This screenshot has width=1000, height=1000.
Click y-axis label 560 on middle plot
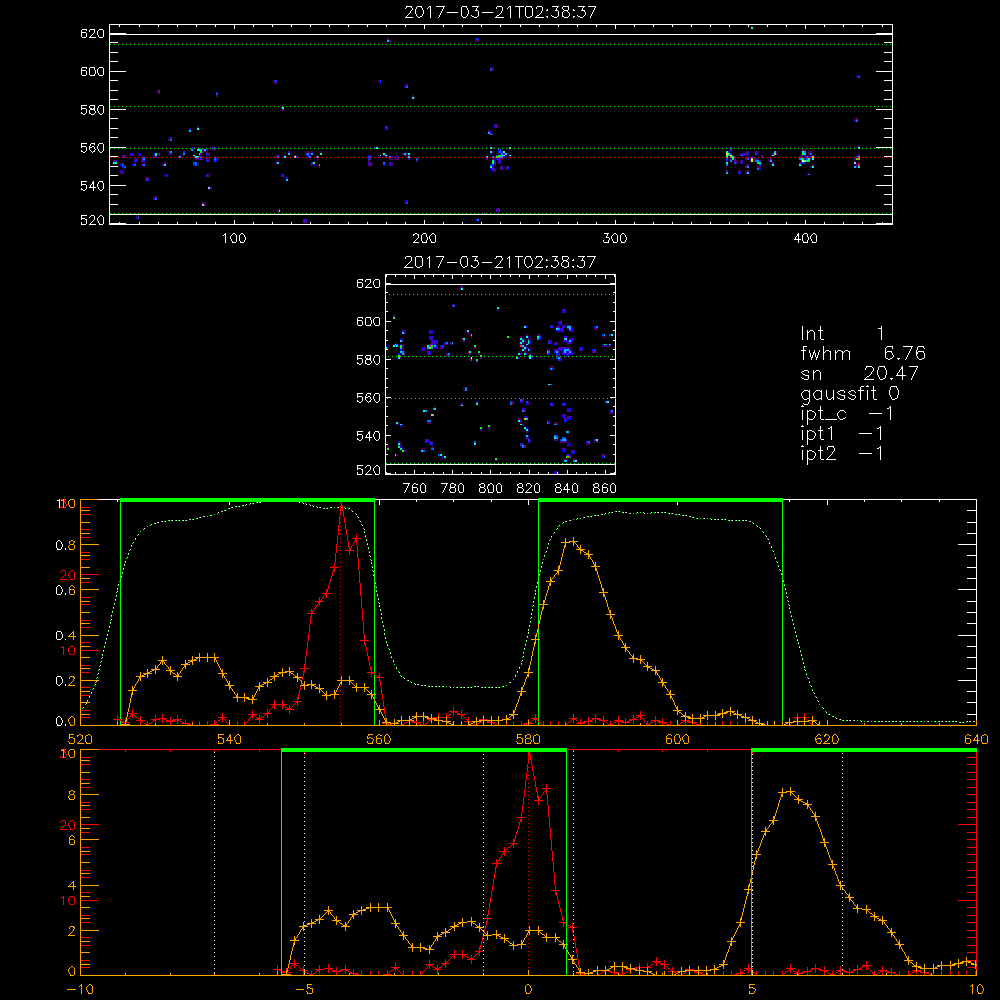pos(369,398)
